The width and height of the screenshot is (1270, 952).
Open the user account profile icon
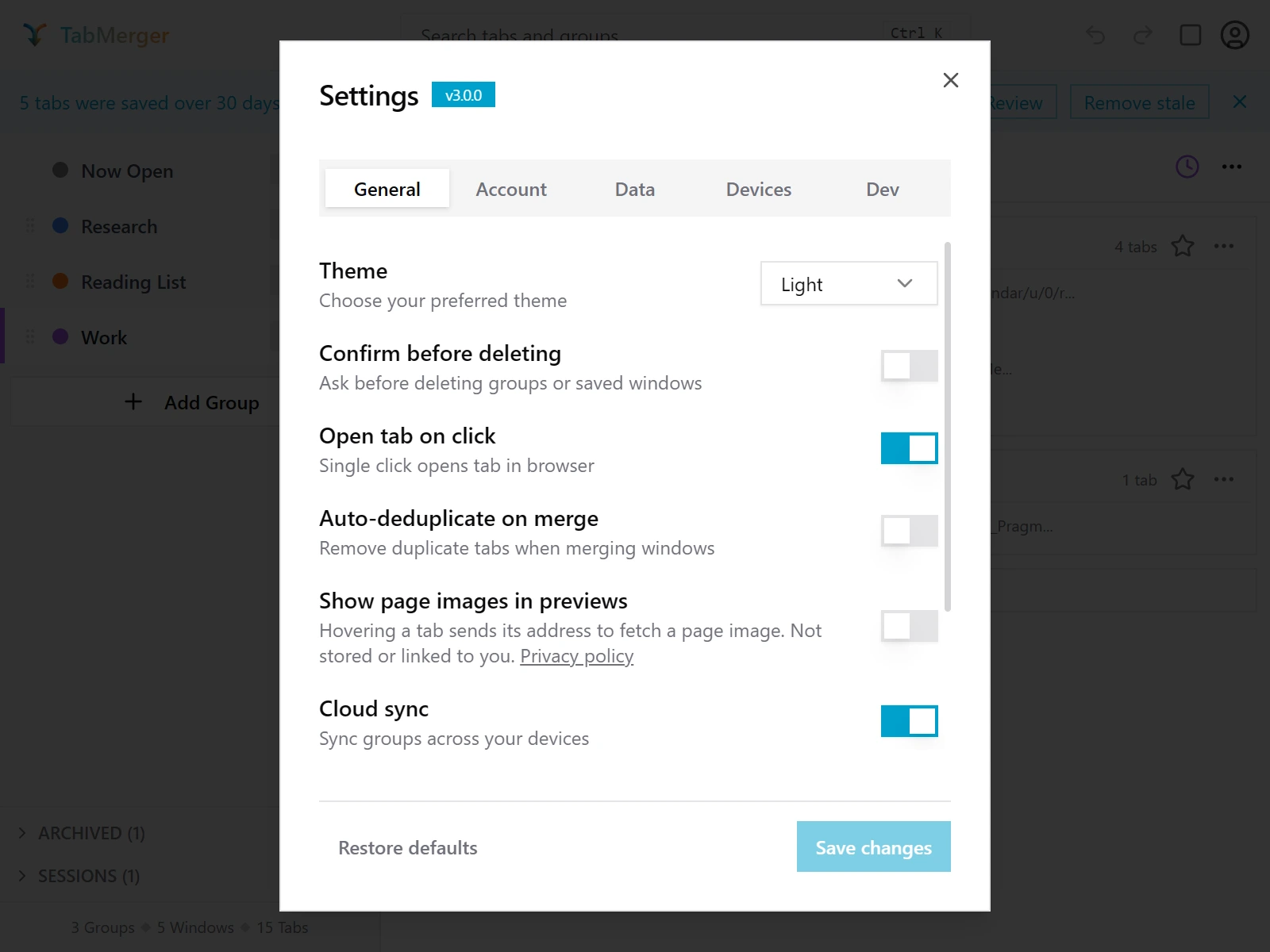1234,35
